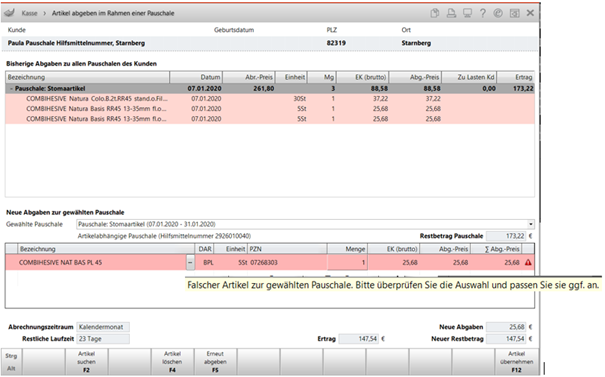Click Artikel löschen F4 button
605x377 pixels.
tap(172, 362)
